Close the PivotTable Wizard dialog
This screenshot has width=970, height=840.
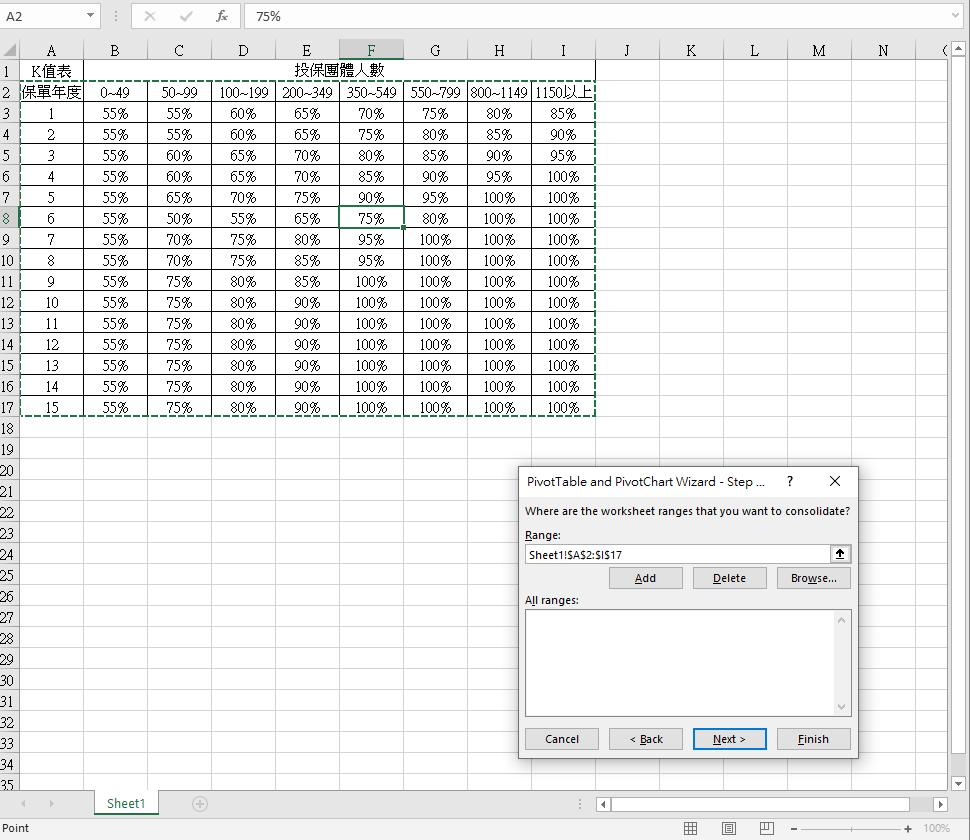coord(835,481)
